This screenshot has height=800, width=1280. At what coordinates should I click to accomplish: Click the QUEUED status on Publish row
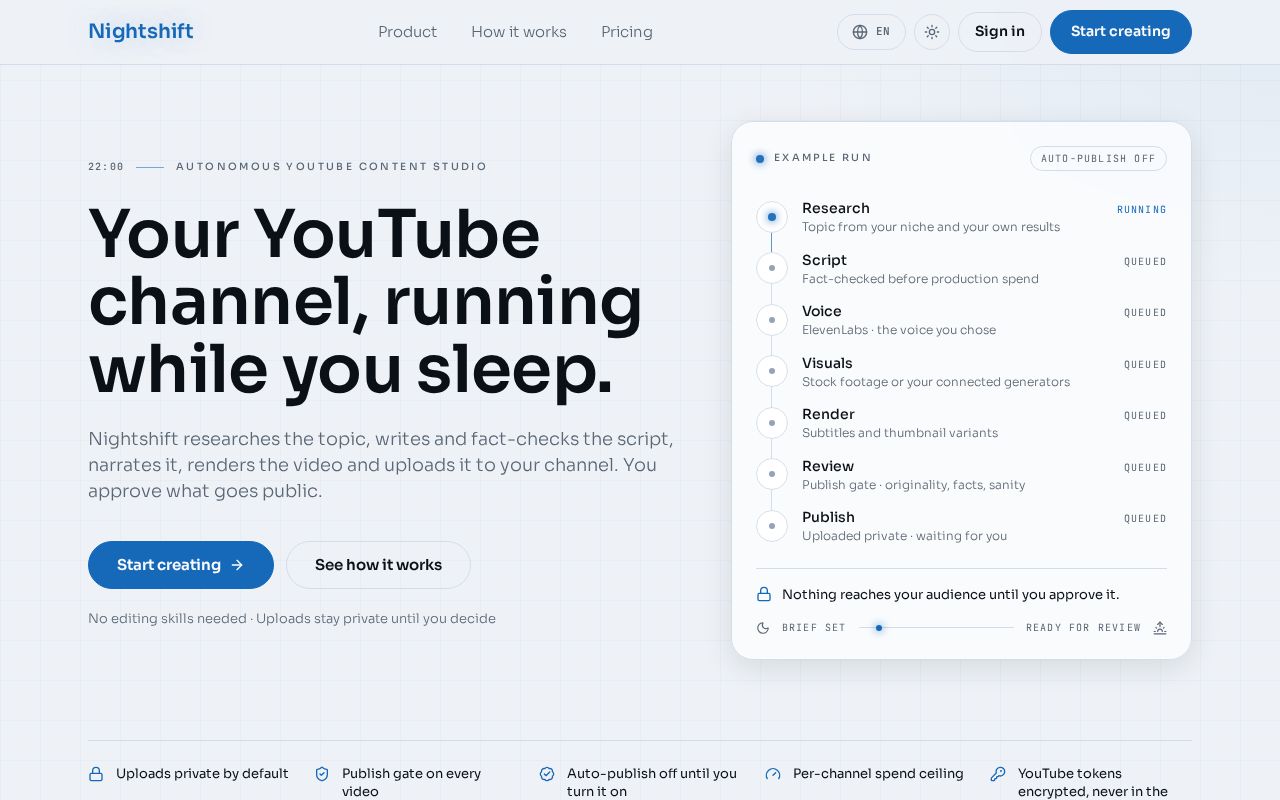coord(1145,519)
